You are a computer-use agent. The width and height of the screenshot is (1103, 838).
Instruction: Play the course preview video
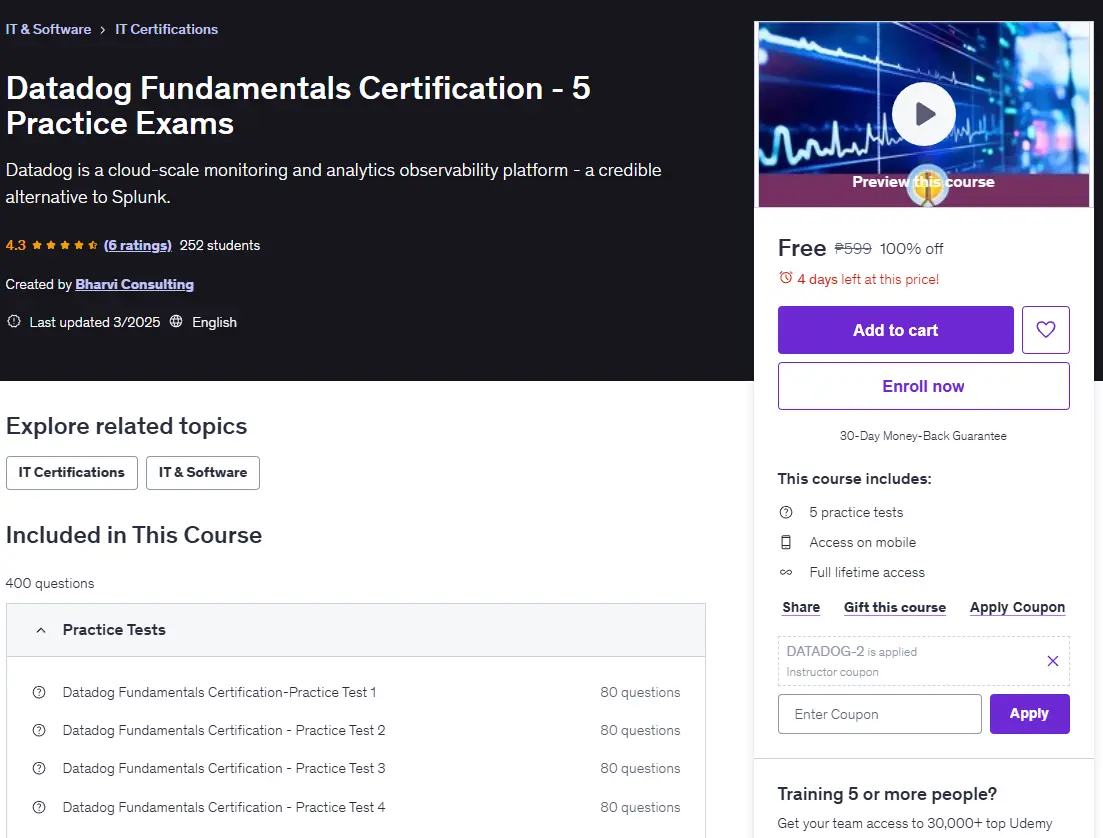(924, 114)
